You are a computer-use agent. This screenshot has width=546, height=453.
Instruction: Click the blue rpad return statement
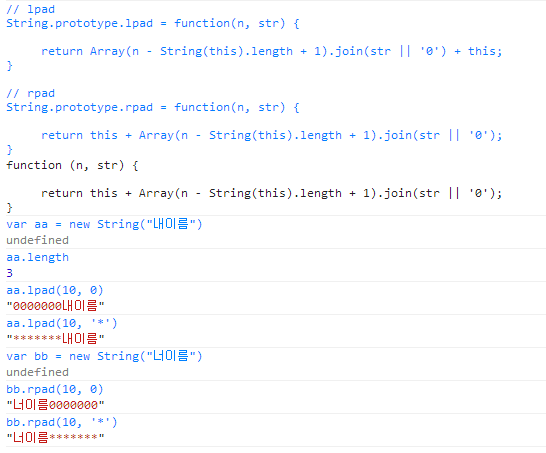(x=272, y=135)
